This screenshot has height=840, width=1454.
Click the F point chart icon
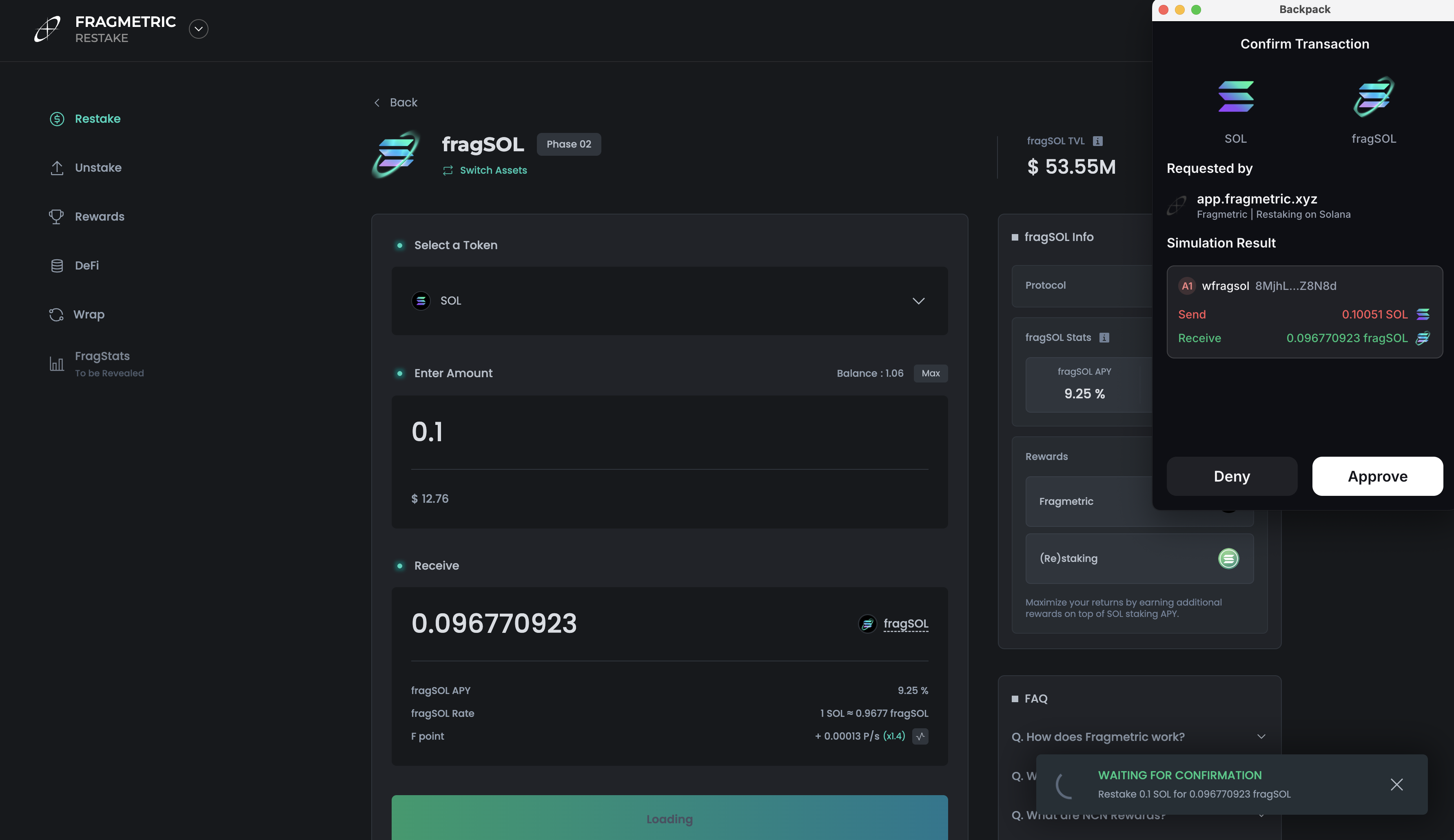tap(920, 736)
